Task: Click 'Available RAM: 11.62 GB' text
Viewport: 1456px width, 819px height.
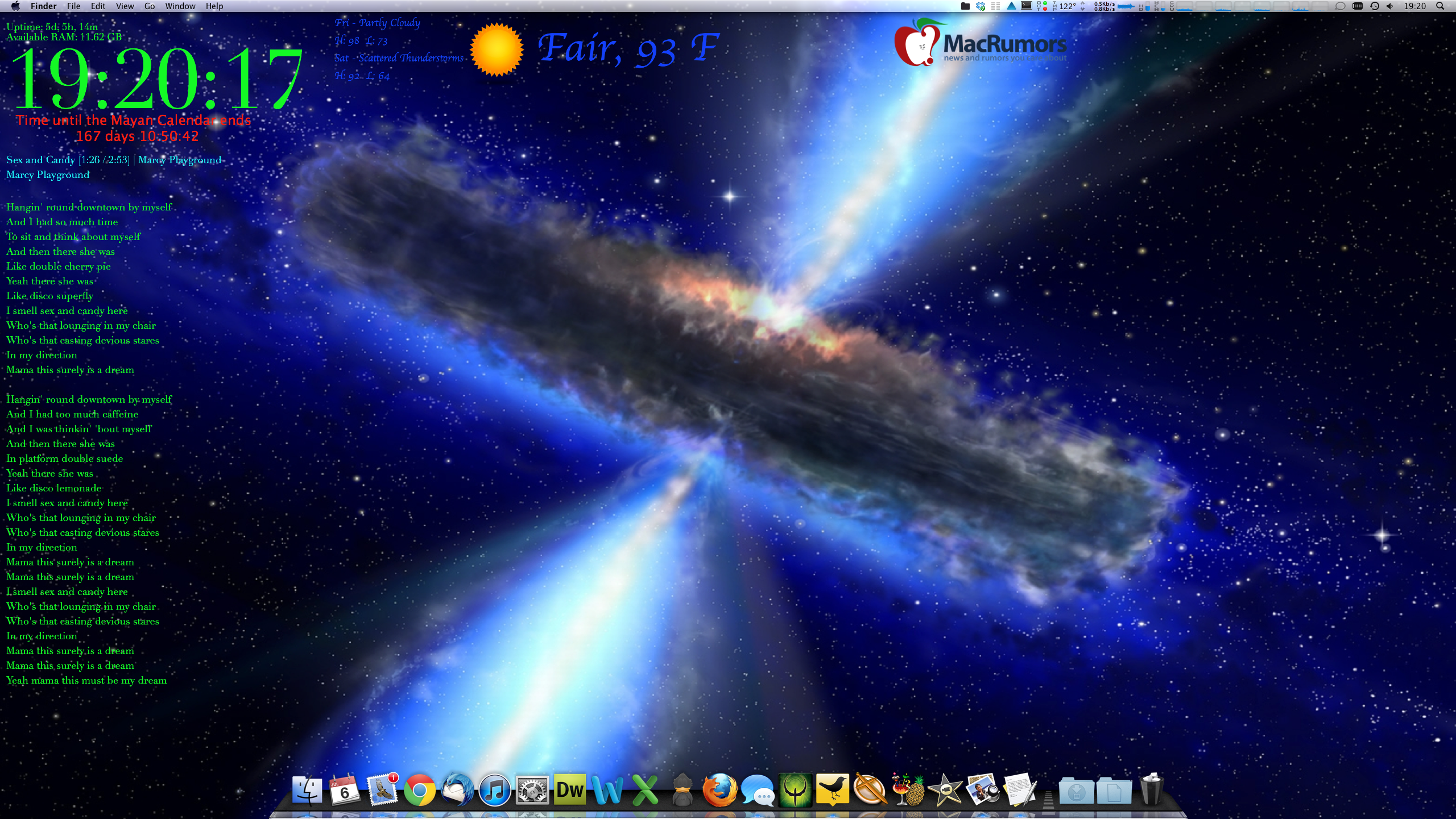Action: [x=64, y=37]
